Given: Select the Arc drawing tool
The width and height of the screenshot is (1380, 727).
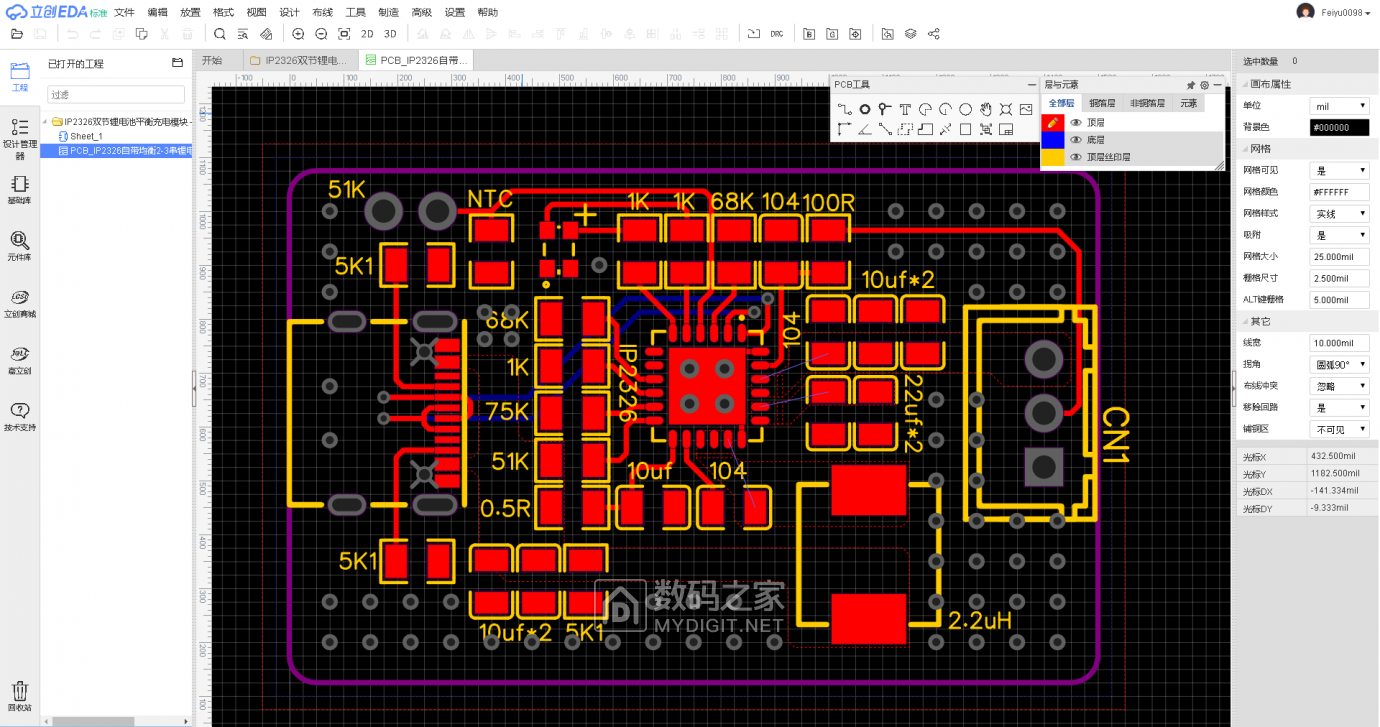Looking at the screenshot, I should [925, 110].
